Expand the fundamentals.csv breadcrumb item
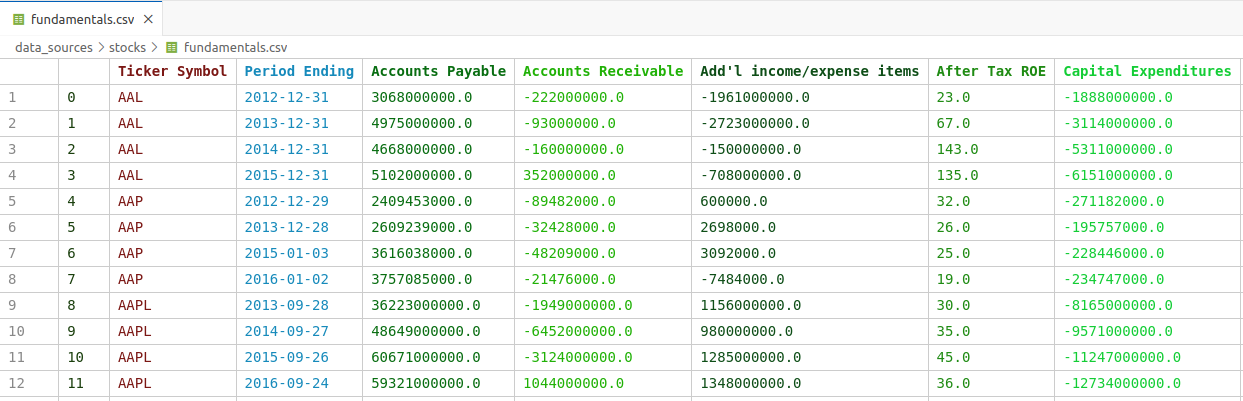The width and height of the screenshot is (1243, 401). coord(235,47)
